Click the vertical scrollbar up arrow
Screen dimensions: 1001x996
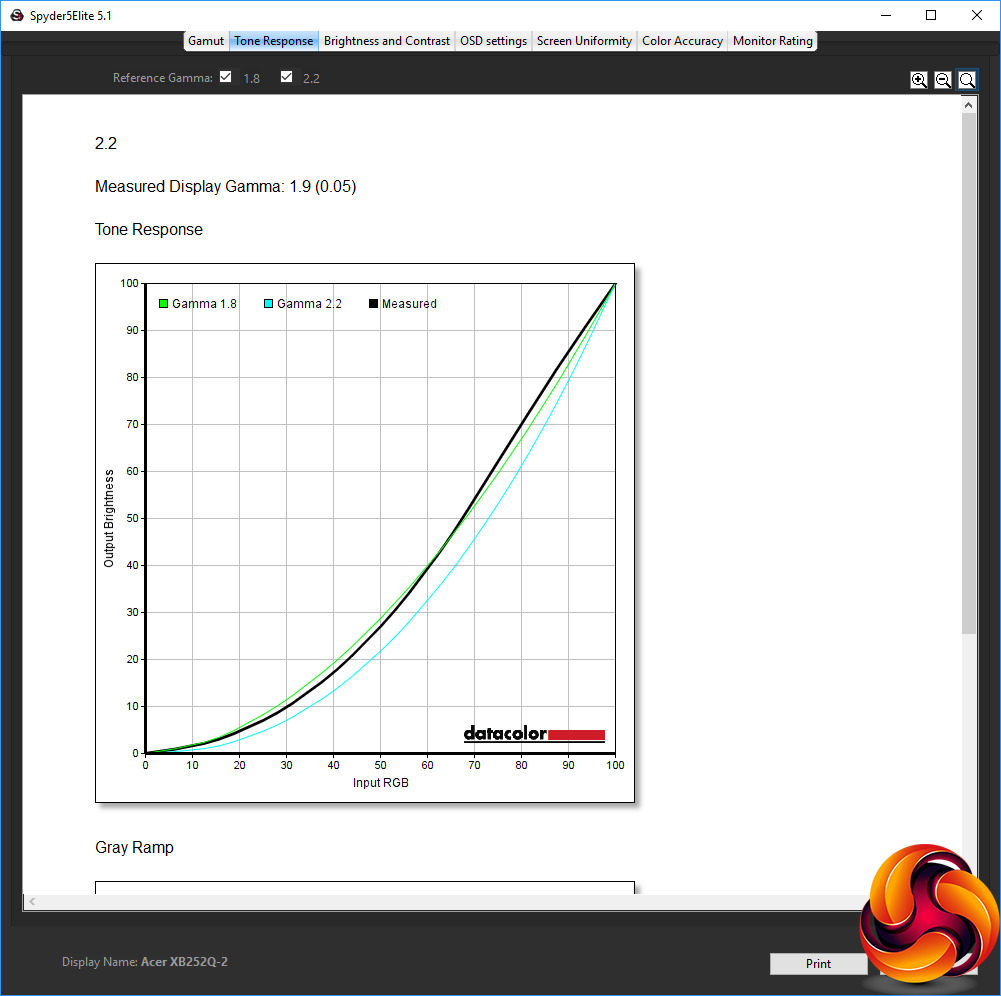coord(968,105)
